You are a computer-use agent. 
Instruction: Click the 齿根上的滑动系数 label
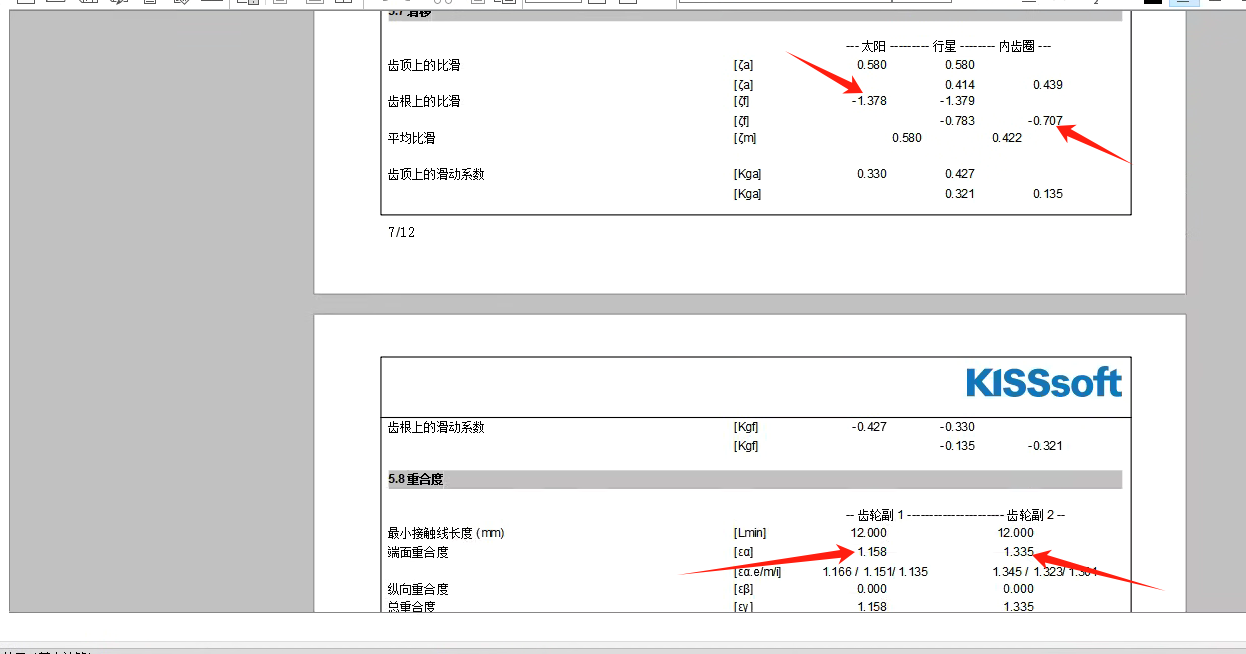coord(436,428)
